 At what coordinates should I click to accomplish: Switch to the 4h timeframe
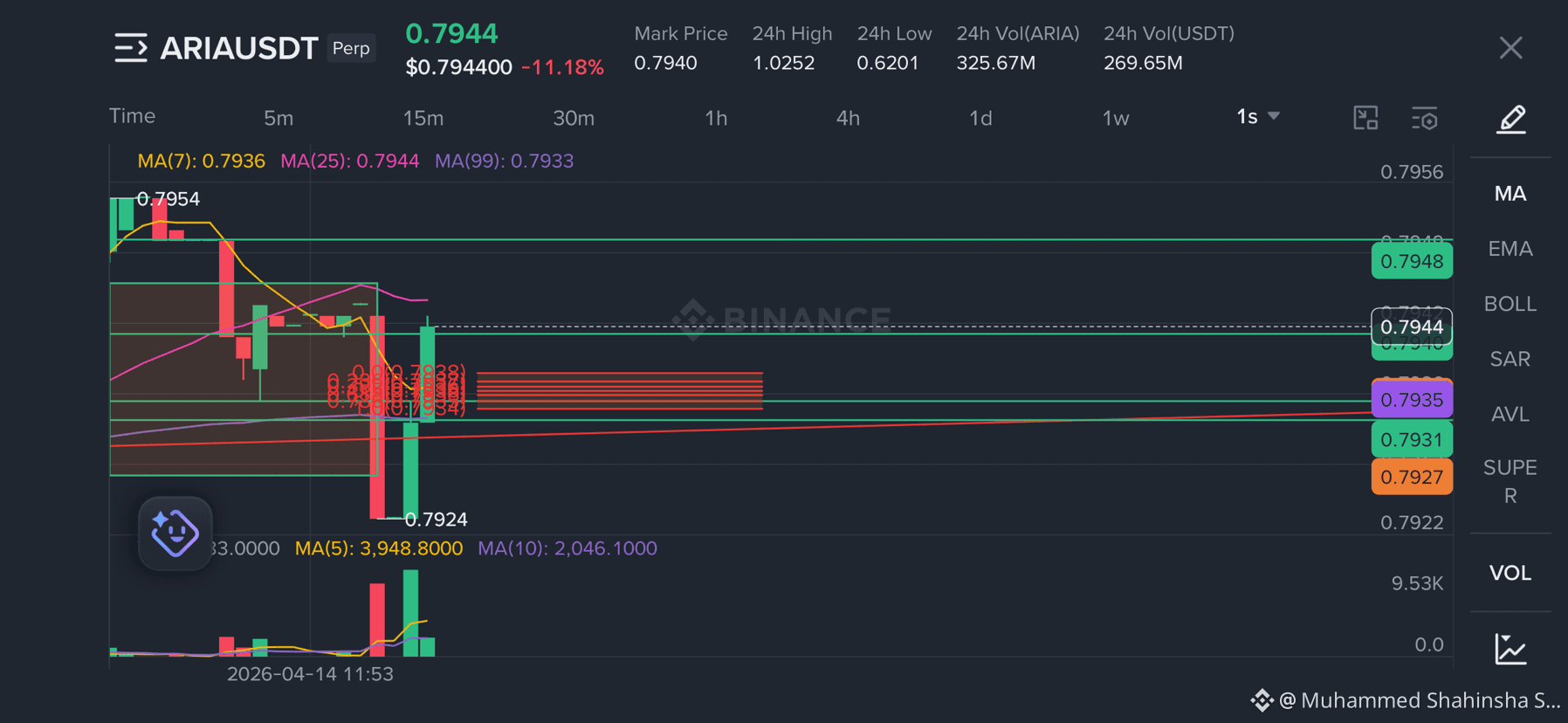[x=848, y=118]
